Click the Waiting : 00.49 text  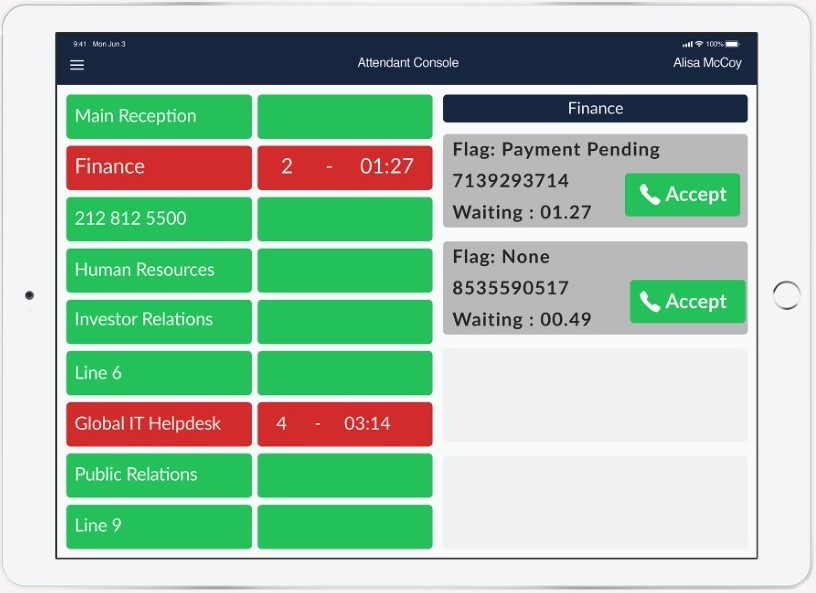(522, 319)
